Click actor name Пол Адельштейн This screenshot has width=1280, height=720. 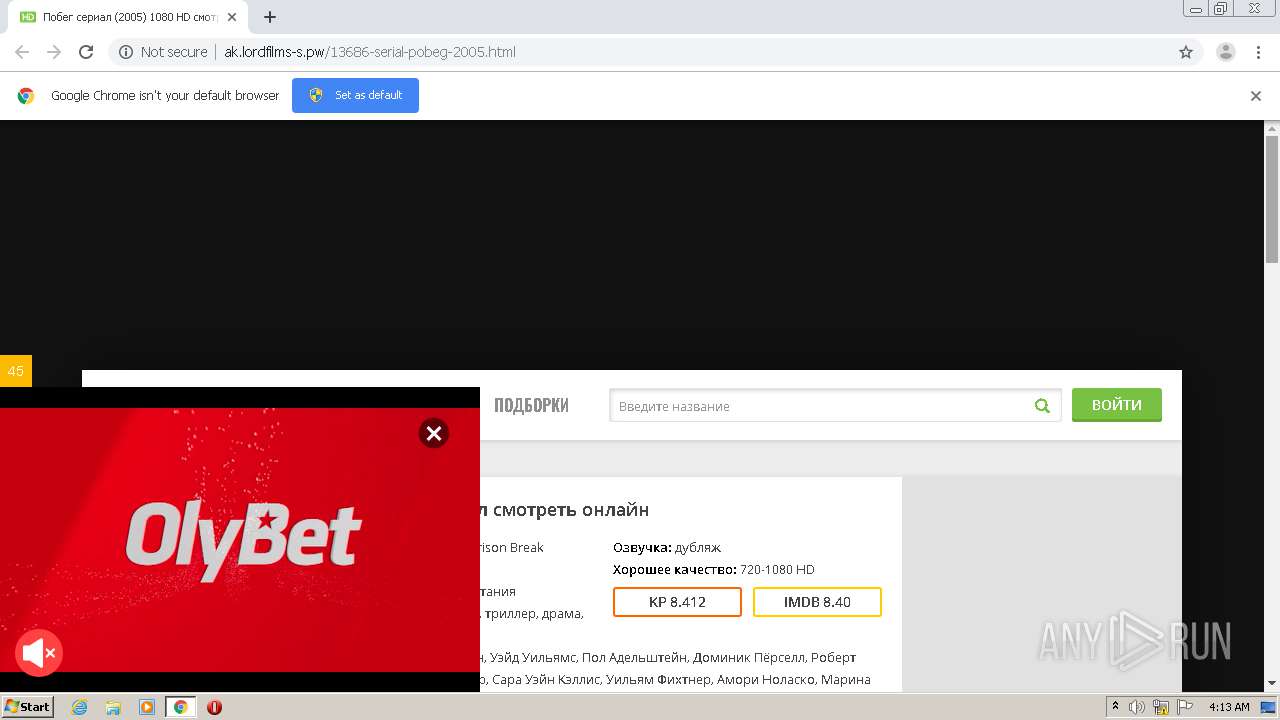pos(635,657)
